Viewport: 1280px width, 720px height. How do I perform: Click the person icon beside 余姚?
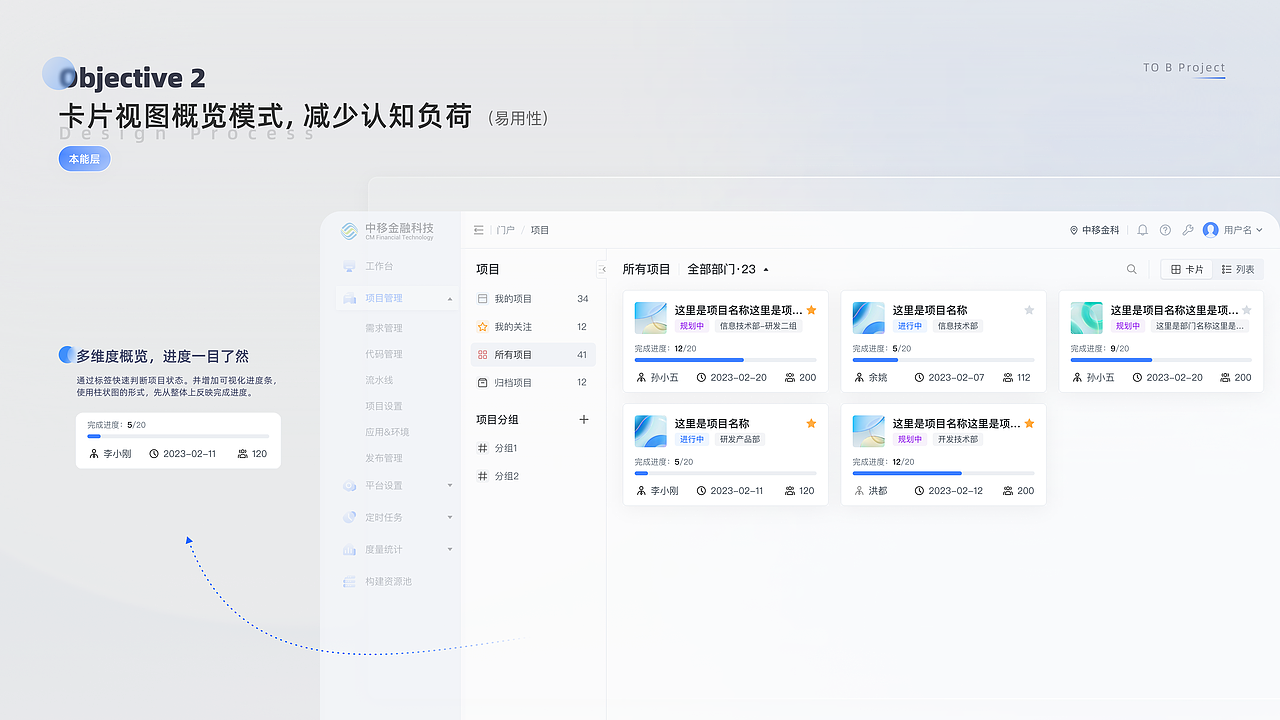pos(859,378)
